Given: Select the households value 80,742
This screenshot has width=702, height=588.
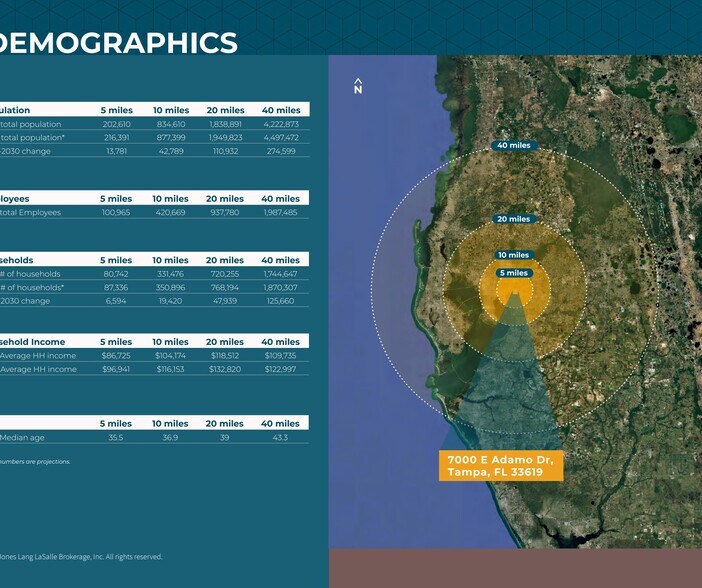Looking at the screenshot, I should pyautogui.click(x=116, y=273).
